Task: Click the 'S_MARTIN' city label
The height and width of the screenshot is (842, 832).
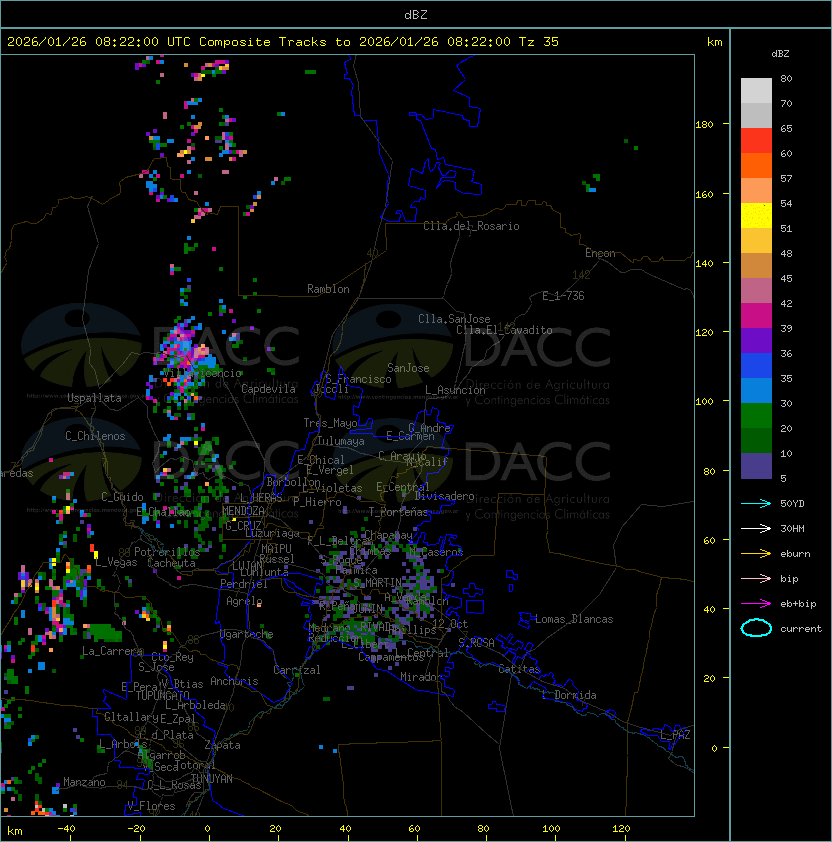Action: [x=378, y=583]
